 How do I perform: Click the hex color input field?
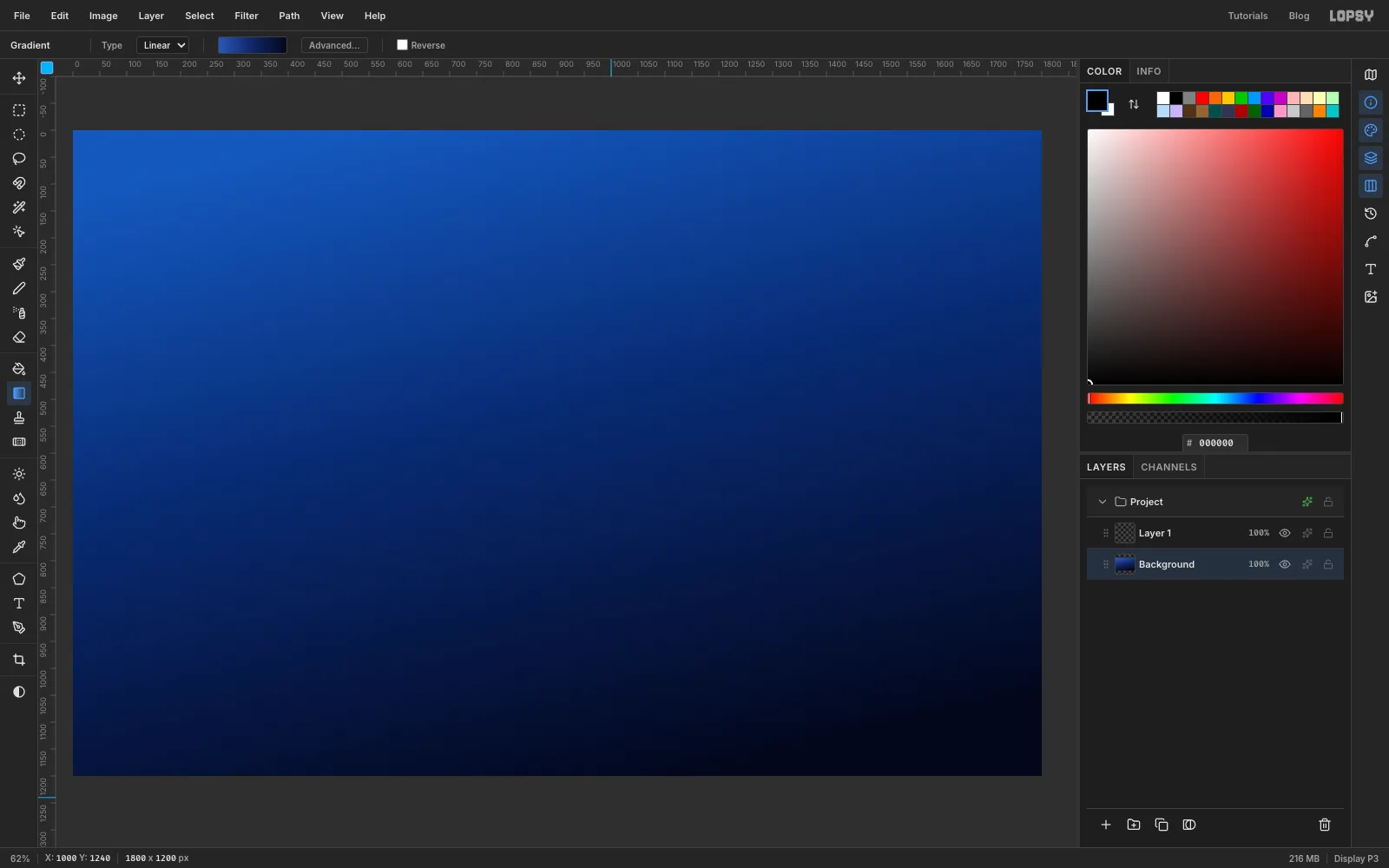(1215, 443)
